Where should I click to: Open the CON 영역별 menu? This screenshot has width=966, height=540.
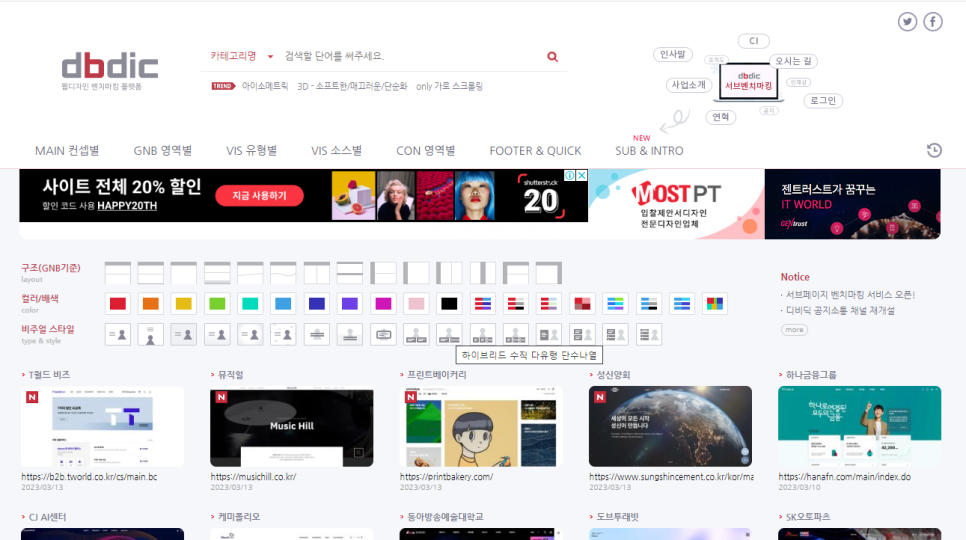click(x=426, y=151)
